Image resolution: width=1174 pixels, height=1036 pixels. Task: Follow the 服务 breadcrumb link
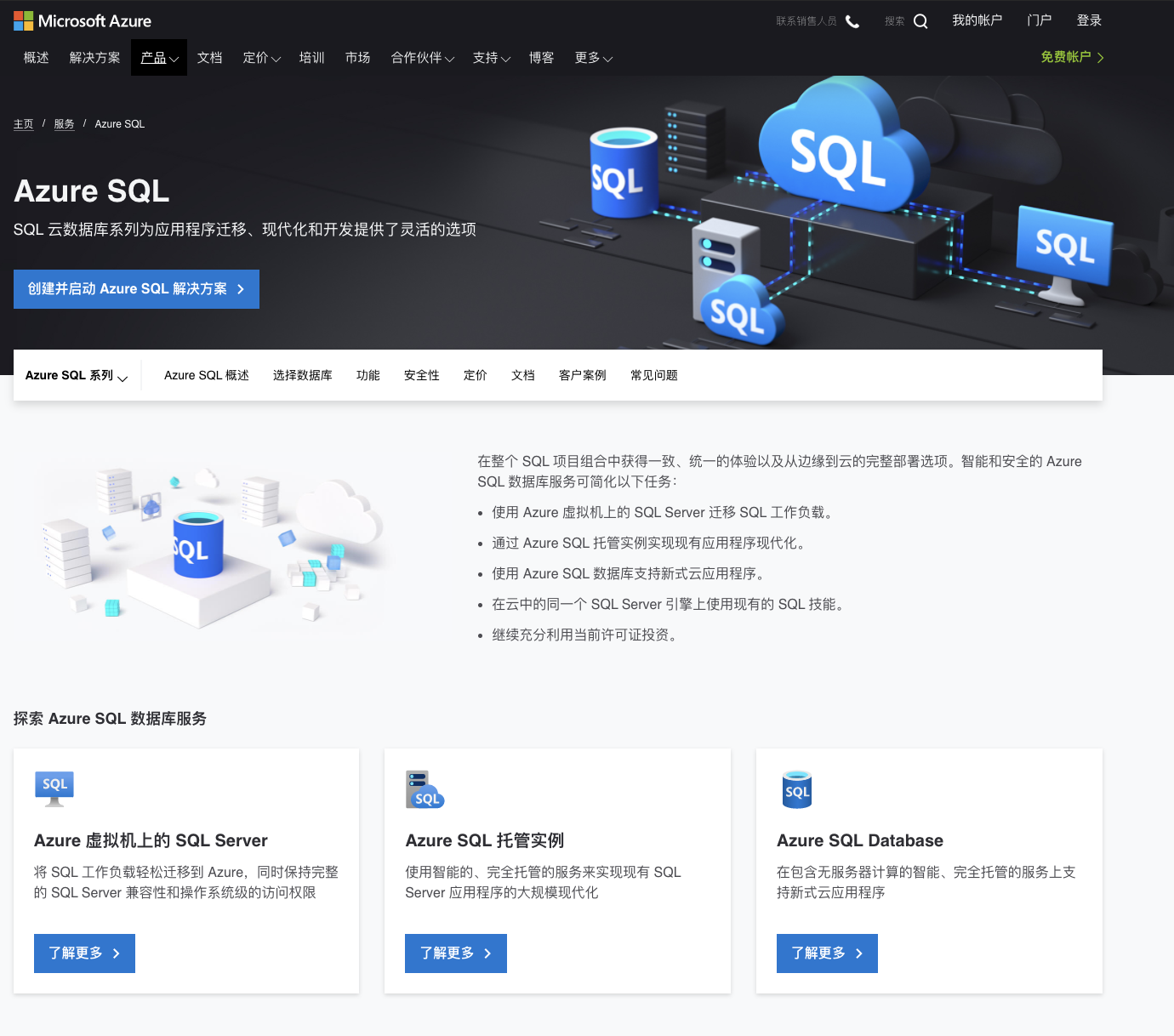(64, 124)
